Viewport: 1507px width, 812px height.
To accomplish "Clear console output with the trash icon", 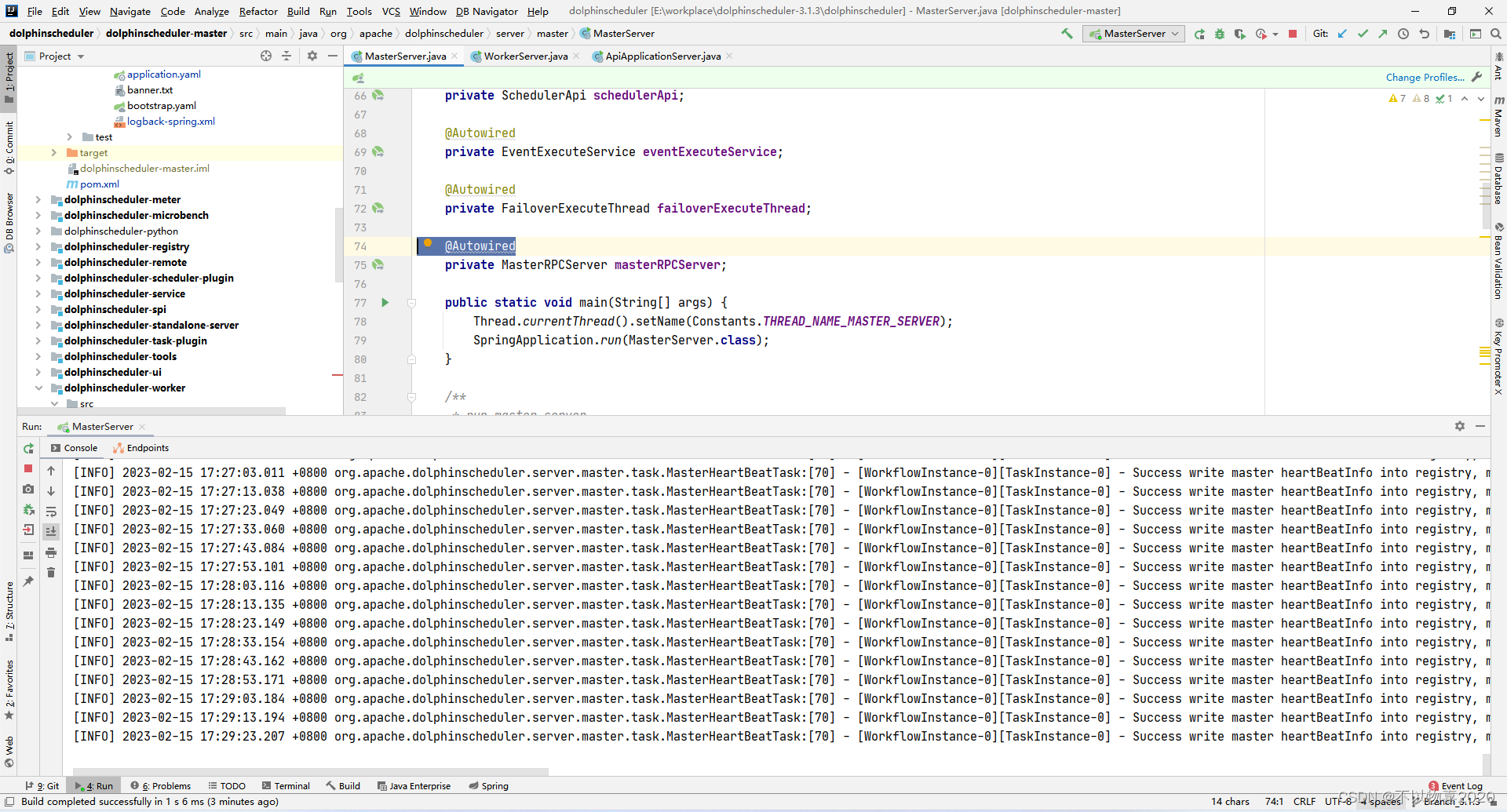I will pyautogui.click(x=51, y=573).
